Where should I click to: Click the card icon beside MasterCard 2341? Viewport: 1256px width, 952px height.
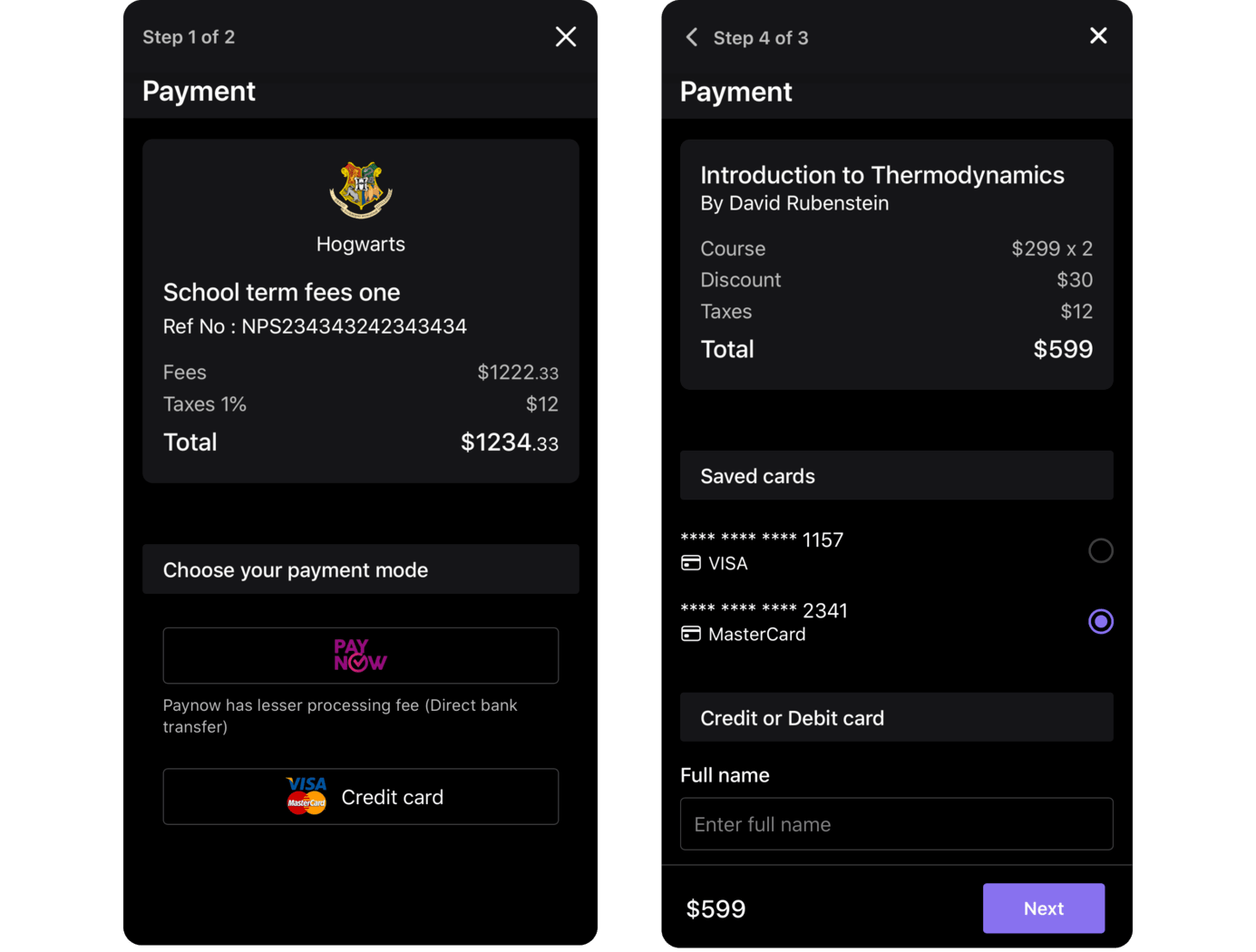(690, 633)
